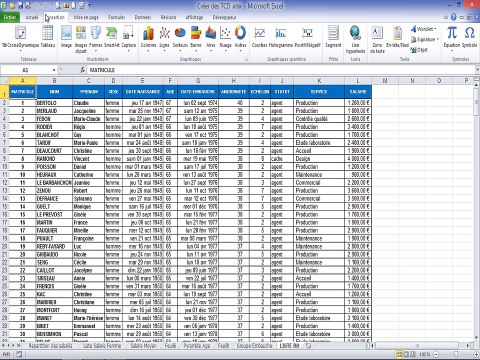Switch to the Formules tab

point(117,17)
